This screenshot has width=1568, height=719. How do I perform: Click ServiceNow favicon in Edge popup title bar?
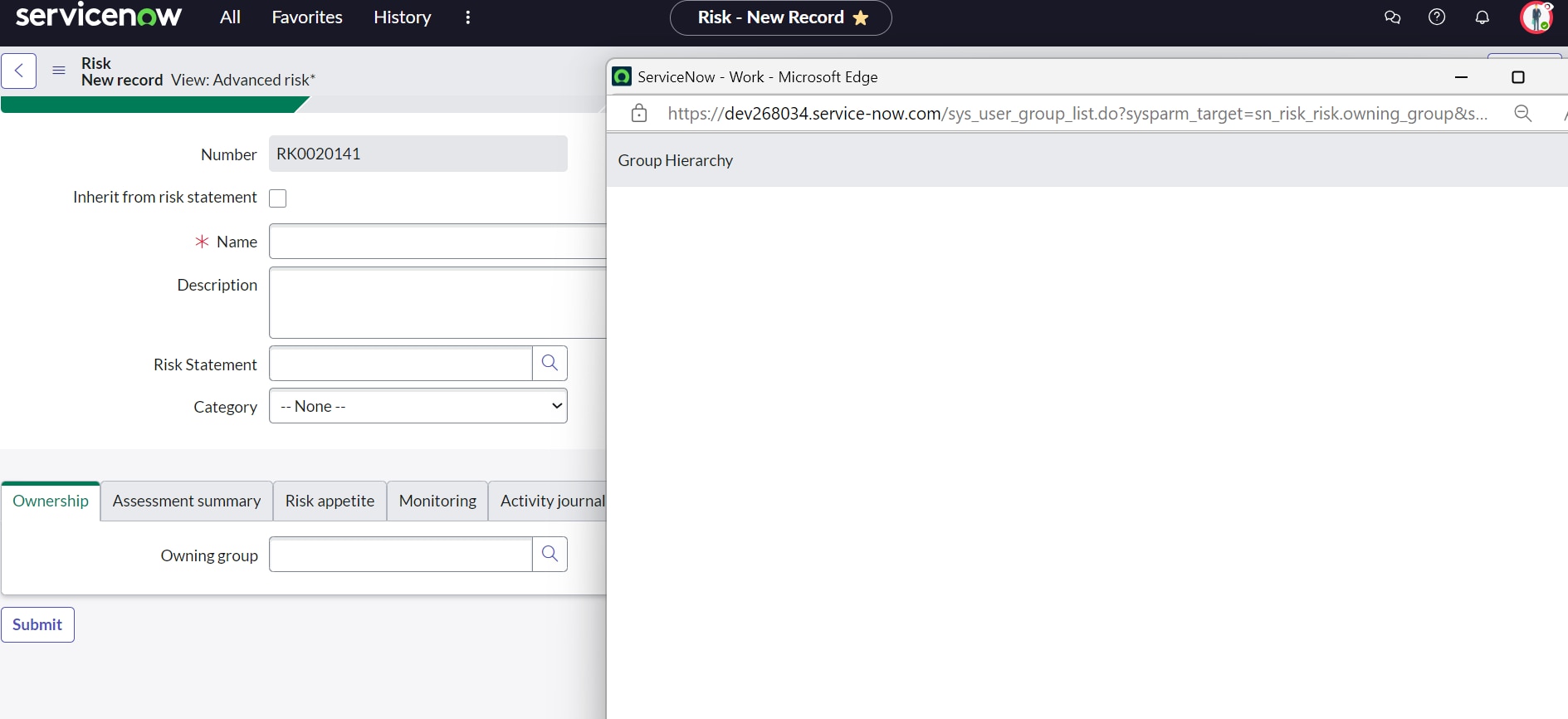[622, 77]
